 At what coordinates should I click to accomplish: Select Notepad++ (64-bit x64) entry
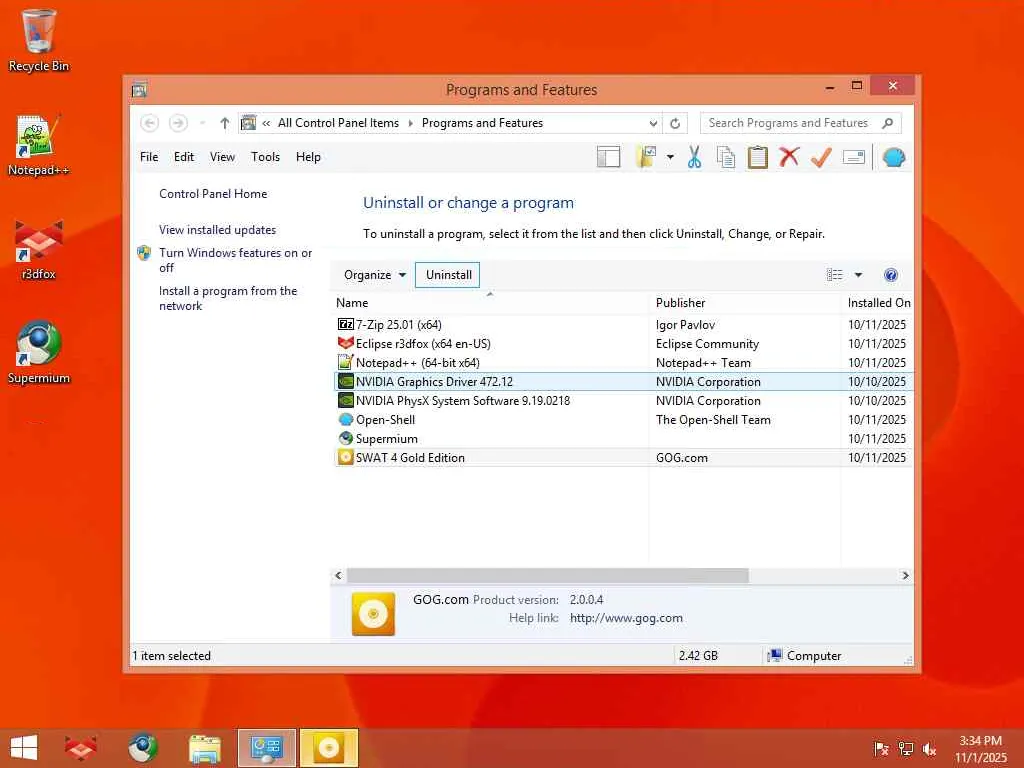[x=624, y=362]
